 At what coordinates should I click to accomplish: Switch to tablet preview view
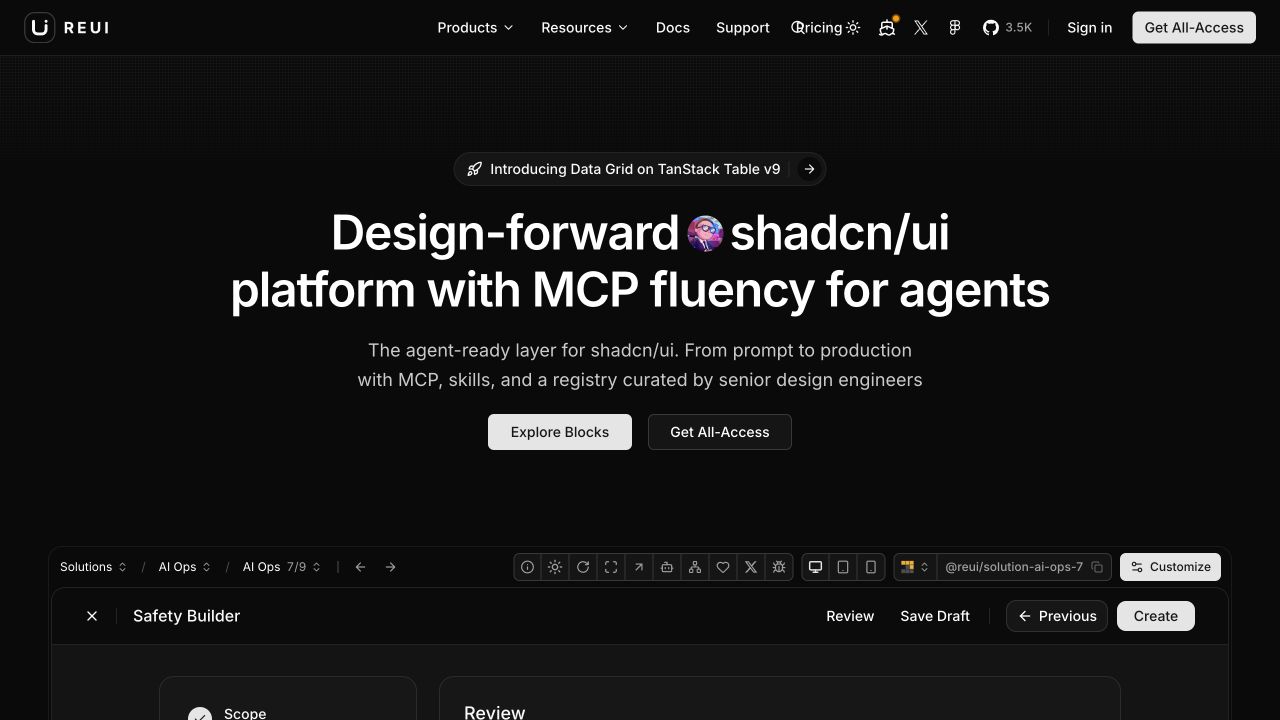pos(843,567)
